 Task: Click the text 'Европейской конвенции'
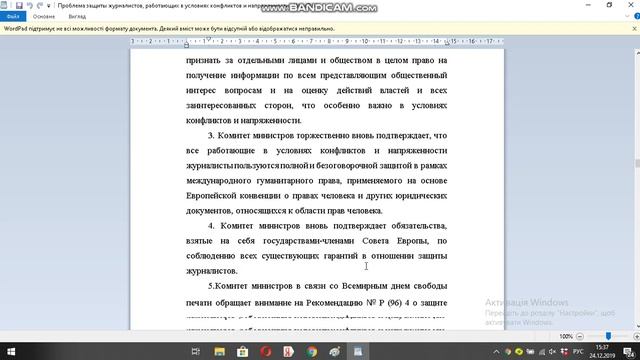click(x=233, y=196)
